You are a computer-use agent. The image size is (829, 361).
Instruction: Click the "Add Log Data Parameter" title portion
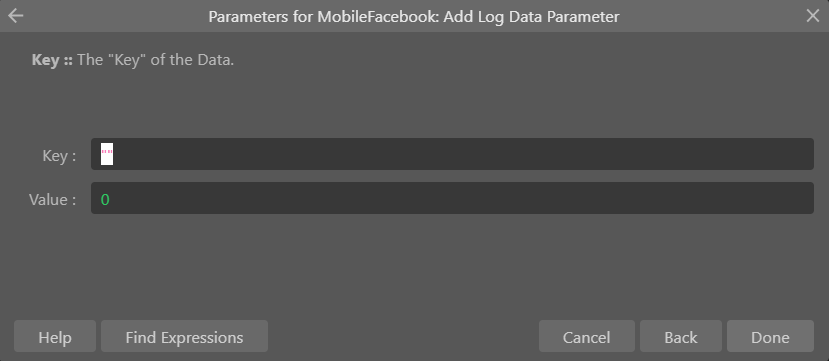click(x=531, y=16)
